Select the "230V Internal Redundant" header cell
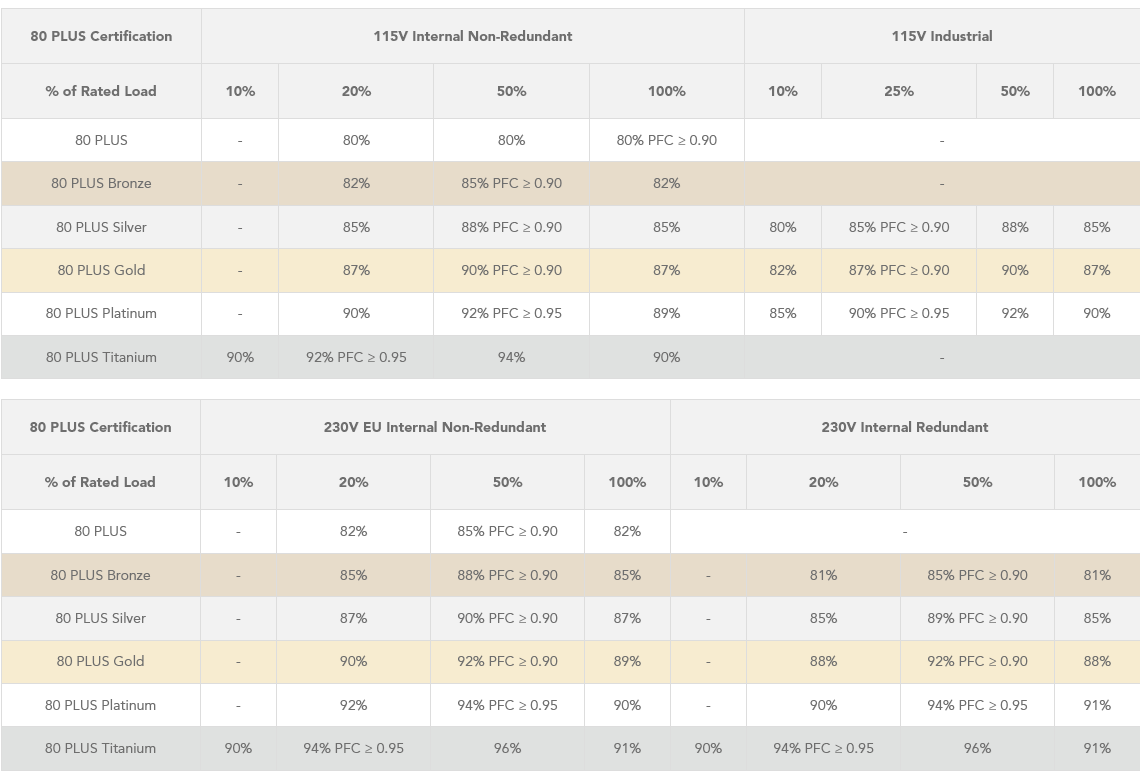The height and width of the screenshot is (781, 1140). 904,427
